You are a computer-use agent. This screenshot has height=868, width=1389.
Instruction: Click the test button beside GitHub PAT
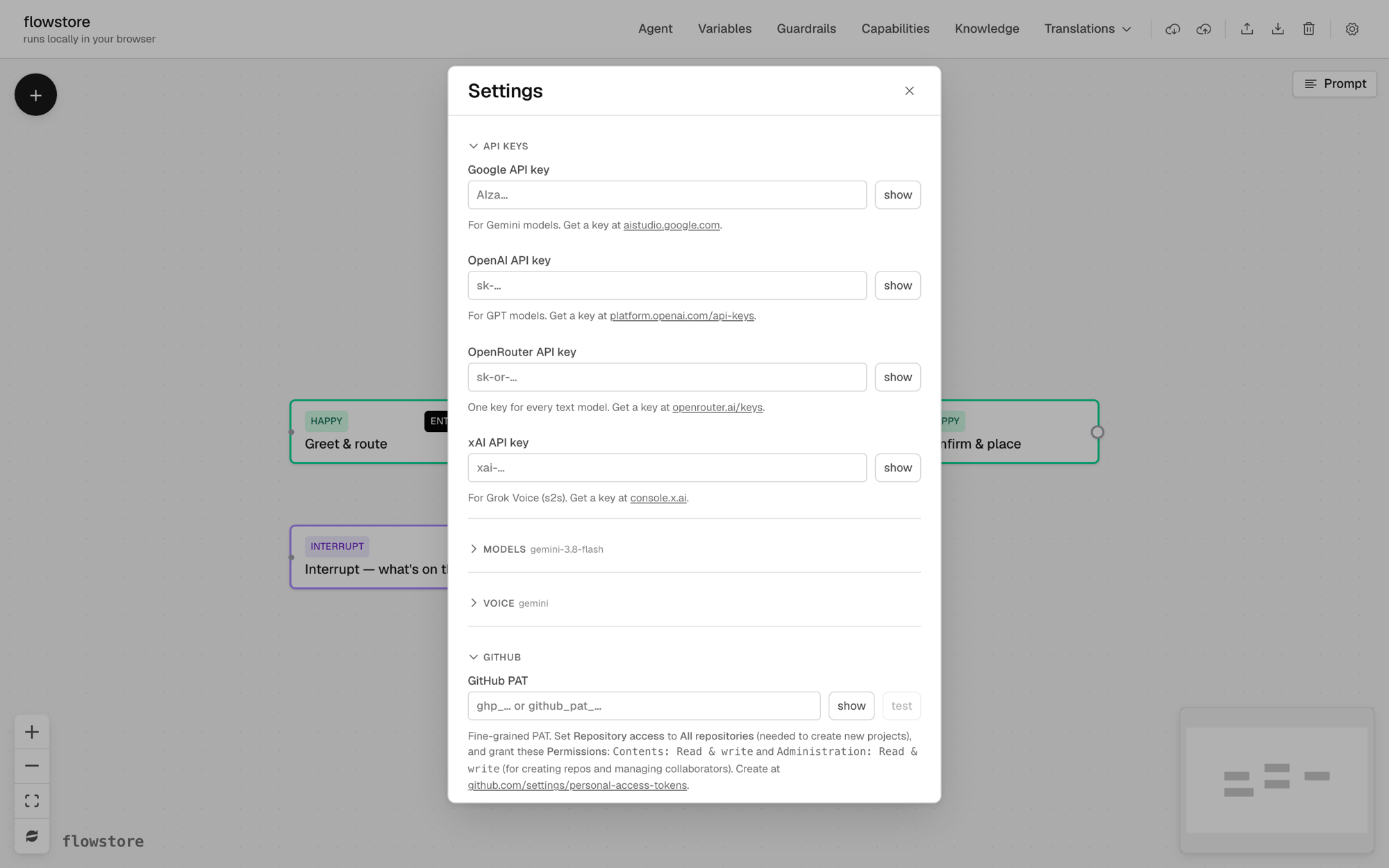click(x=901, y=706)
